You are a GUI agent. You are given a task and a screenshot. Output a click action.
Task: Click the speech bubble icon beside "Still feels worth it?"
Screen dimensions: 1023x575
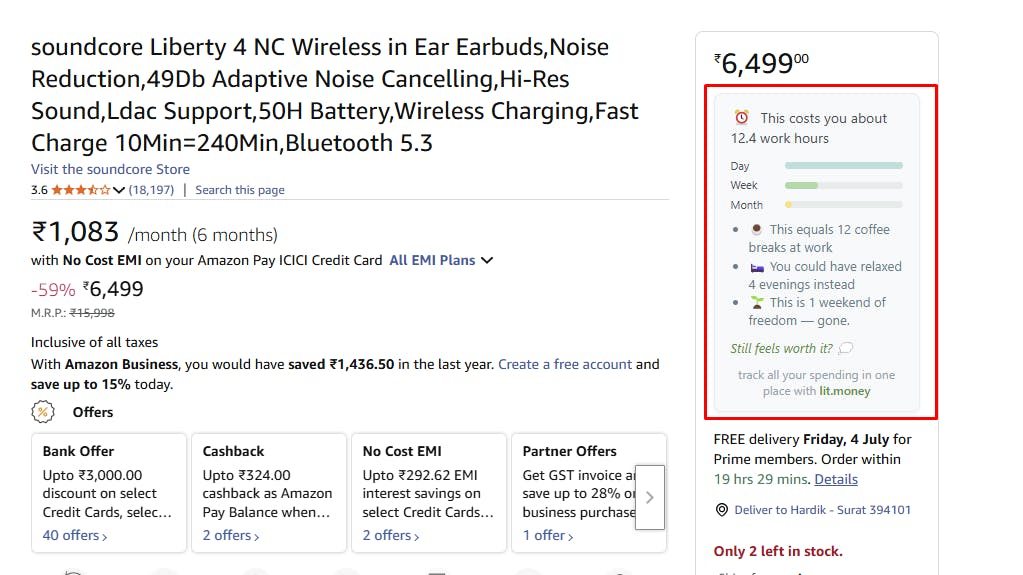point(846,349)
